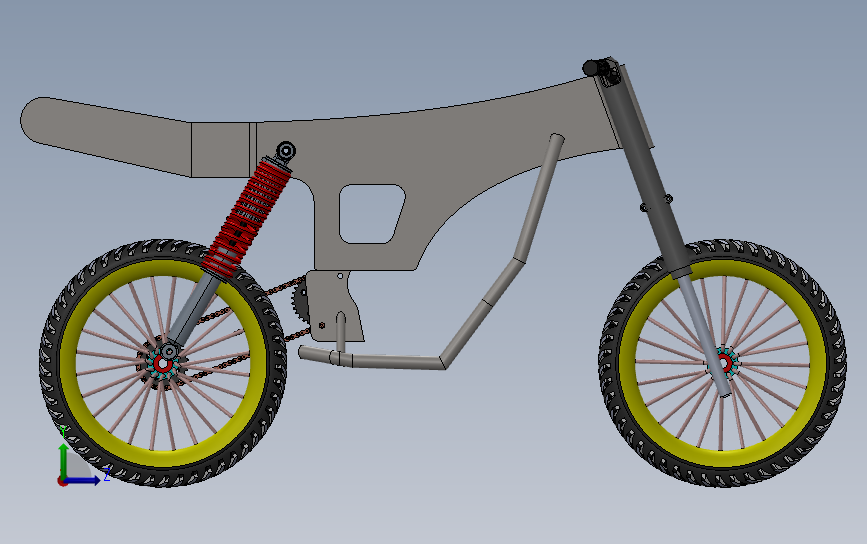The image size is (867, 544).
Task: Select the short vertical peg on bottom tube
Action: click(341, 332)
